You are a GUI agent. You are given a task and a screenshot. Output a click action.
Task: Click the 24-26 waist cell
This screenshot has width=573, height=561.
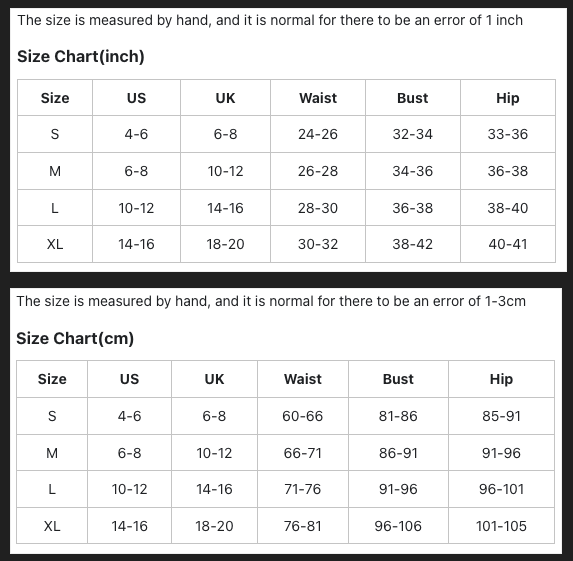pyautogui.click(x=318, y=134)
